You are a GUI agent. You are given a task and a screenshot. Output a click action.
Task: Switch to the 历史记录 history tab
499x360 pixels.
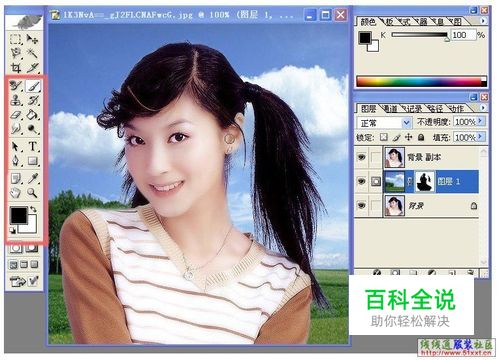(x=413, y=109)
